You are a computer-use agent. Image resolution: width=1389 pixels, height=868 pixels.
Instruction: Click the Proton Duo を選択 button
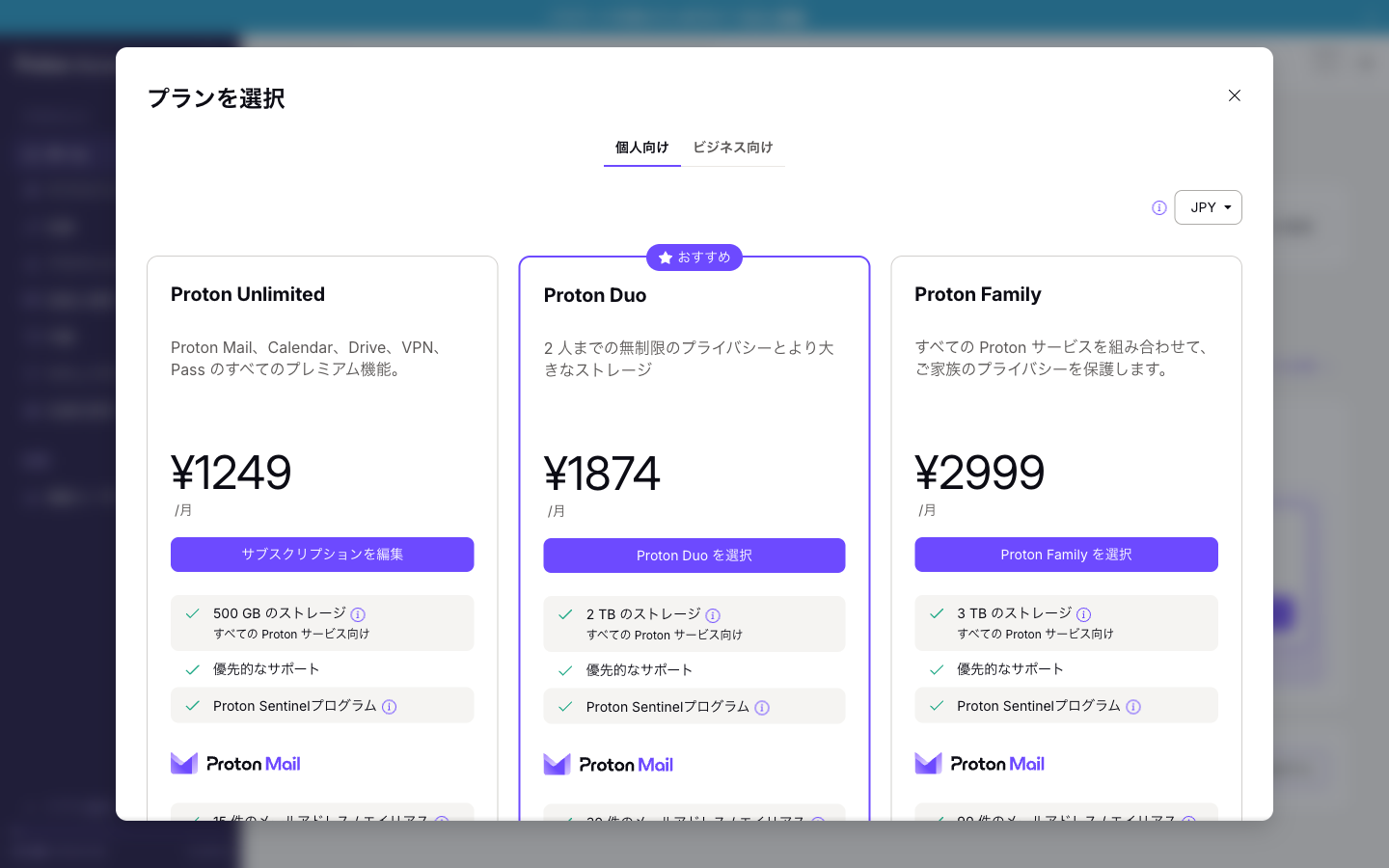coord(694,556)
